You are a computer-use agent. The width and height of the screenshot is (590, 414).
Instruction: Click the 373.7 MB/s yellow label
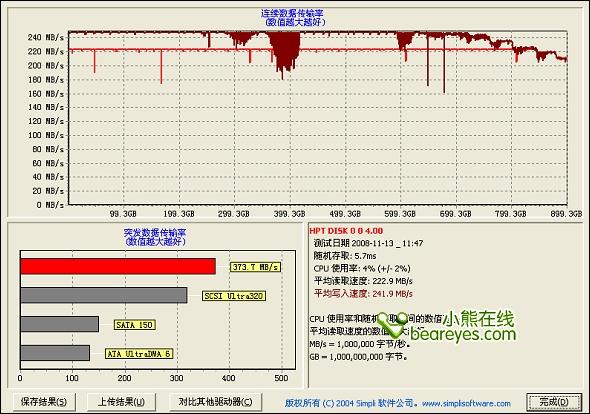(255, 267)
